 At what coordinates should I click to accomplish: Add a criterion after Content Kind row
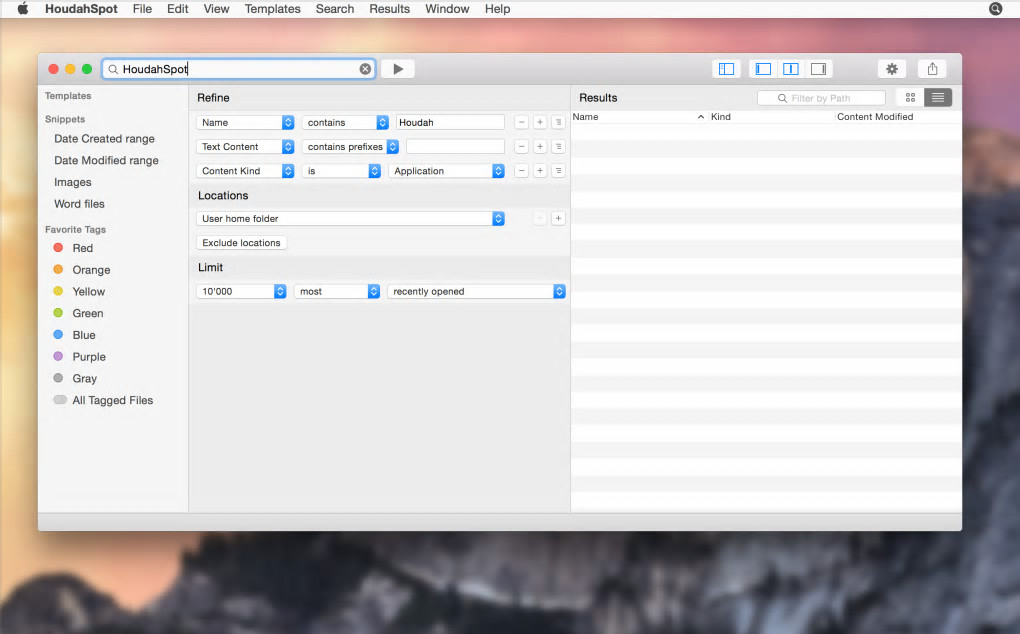[x=540, y=170]
